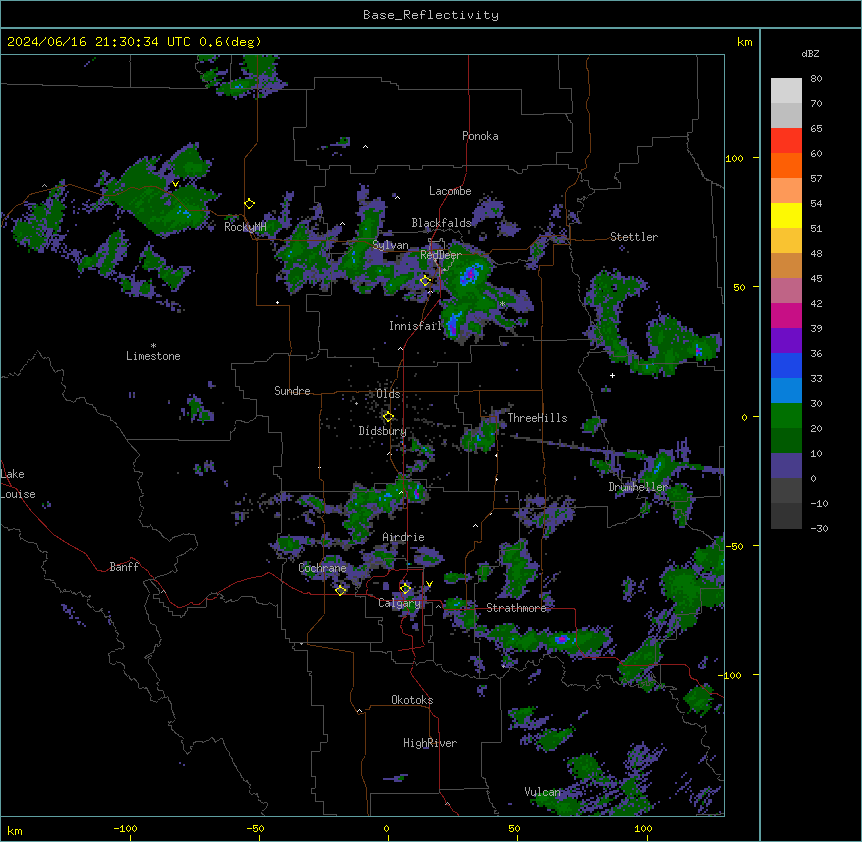Click the magenta storm core southeast of Strathmore
Image resolution: width=862 pixels, height=842 pixels.
(x=561, y=639)
